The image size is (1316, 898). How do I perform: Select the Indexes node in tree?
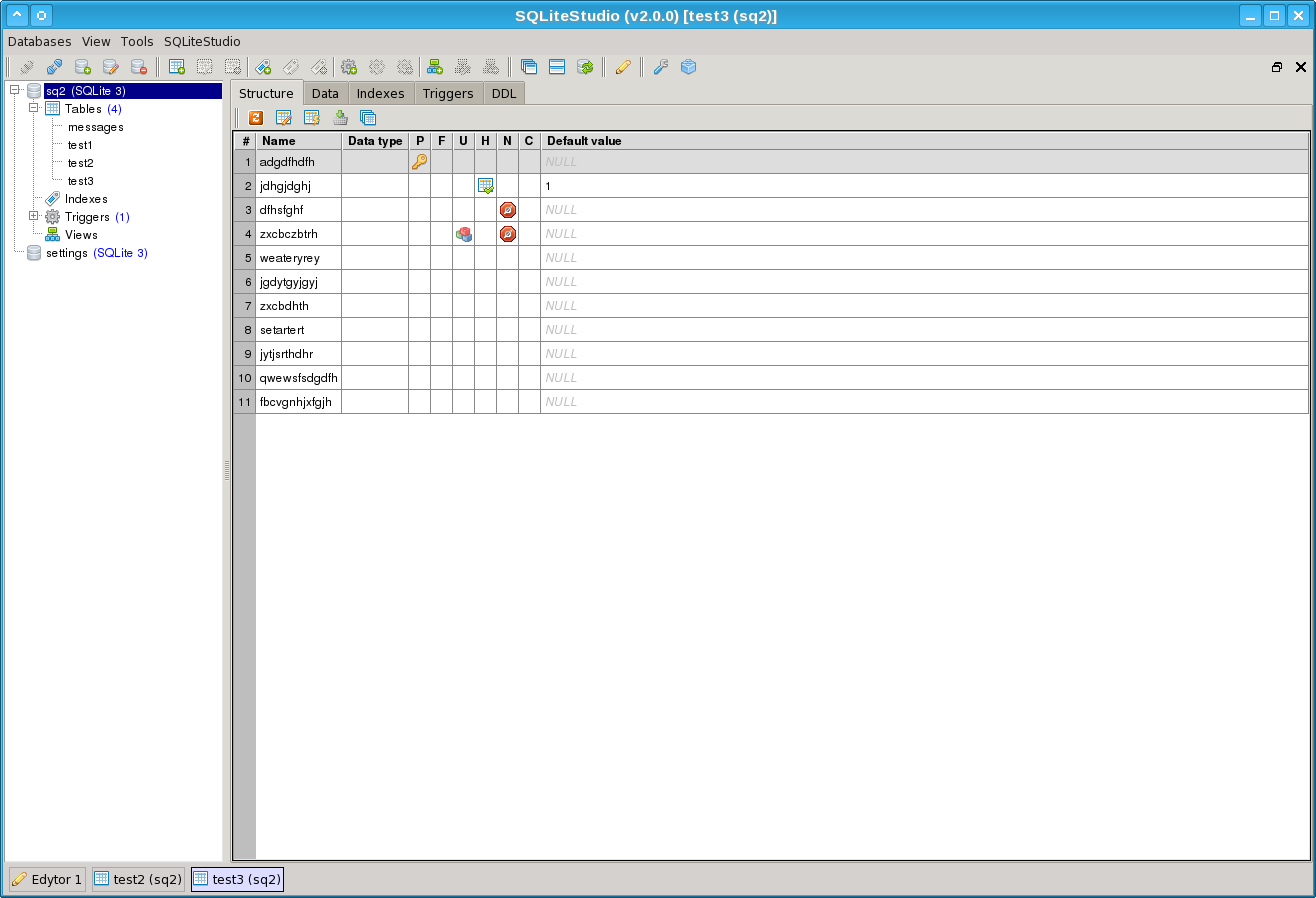[x=86, y=199]
